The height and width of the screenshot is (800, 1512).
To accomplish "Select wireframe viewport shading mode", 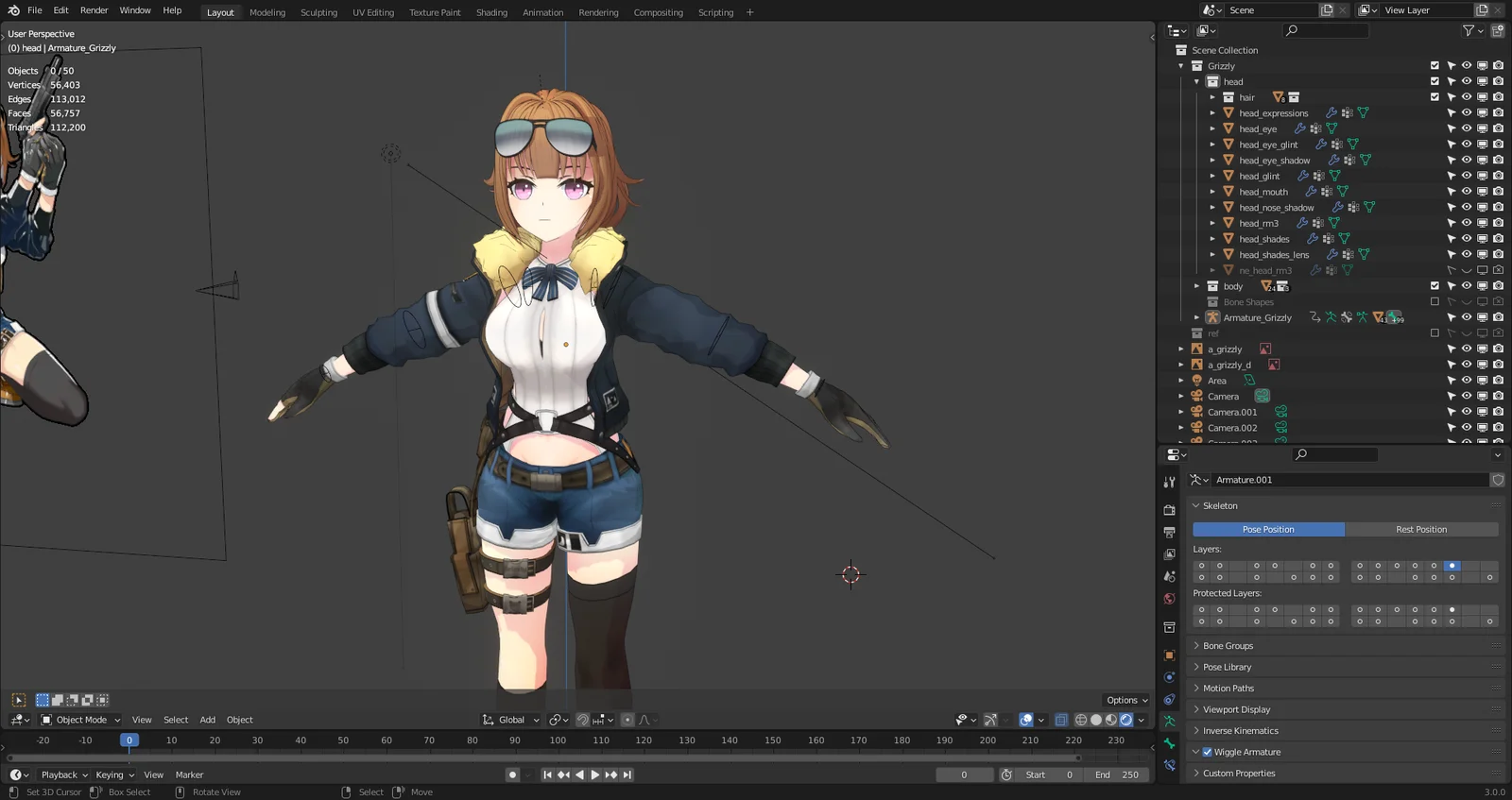I will coord(1081,720).
